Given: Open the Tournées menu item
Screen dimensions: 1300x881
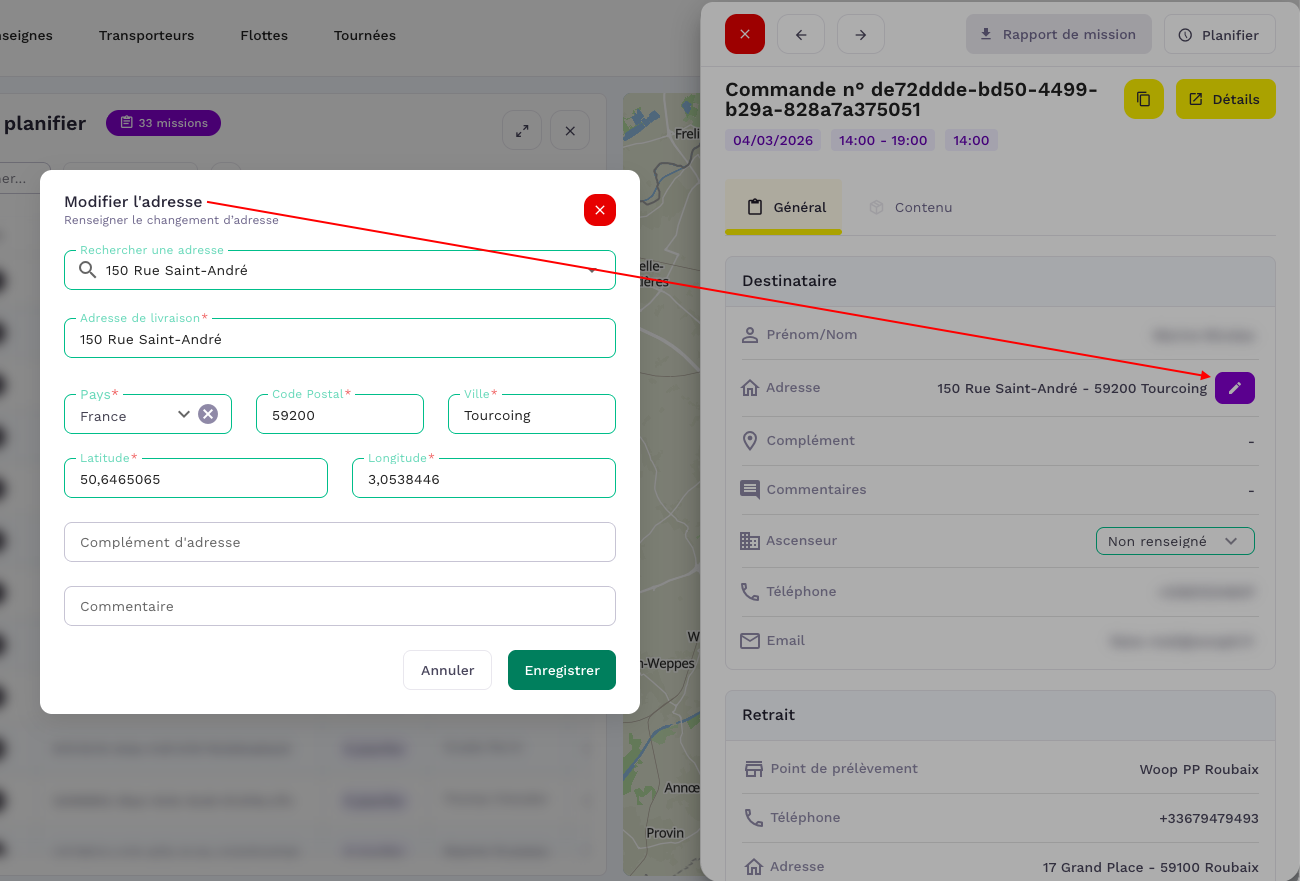Looking at the screenshot, I should point(365,35).
